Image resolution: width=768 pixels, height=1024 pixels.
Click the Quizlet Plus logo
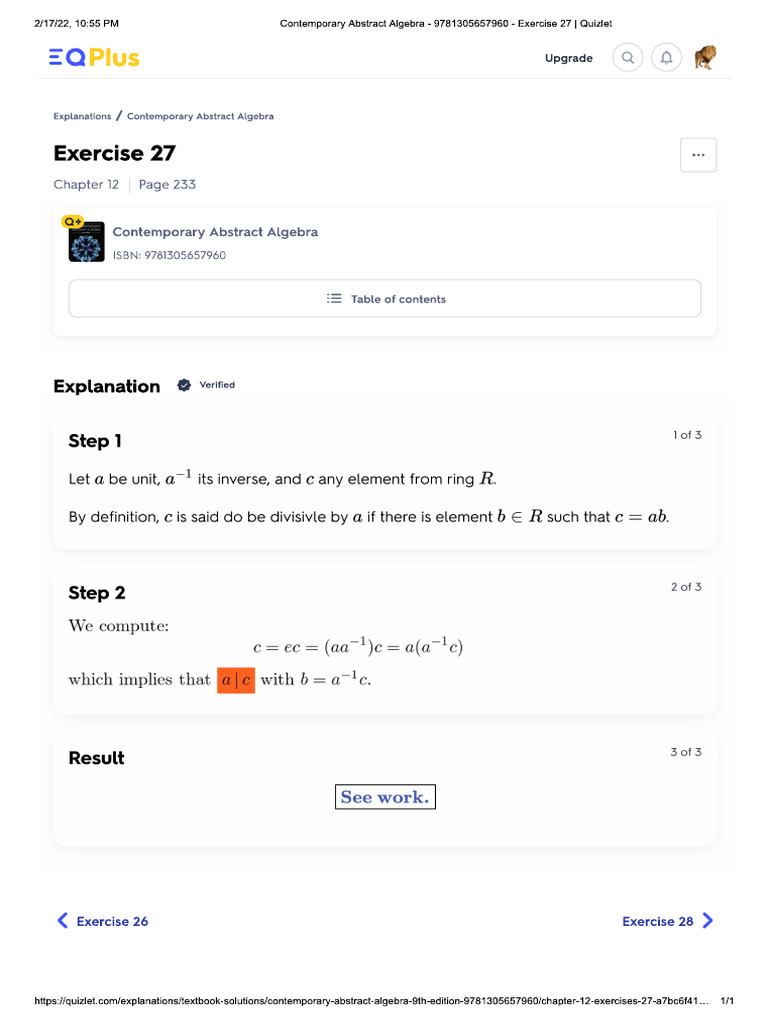(x=94, y=57)
